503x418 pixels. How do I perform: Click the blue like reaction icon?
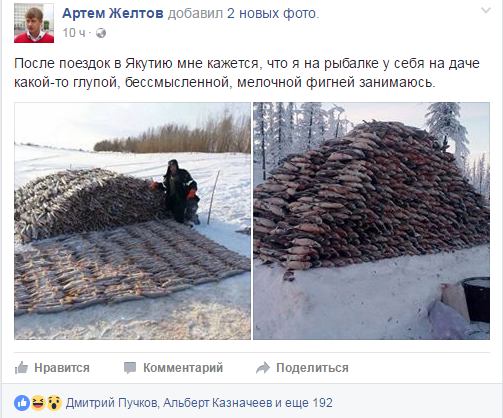point(22,403)
